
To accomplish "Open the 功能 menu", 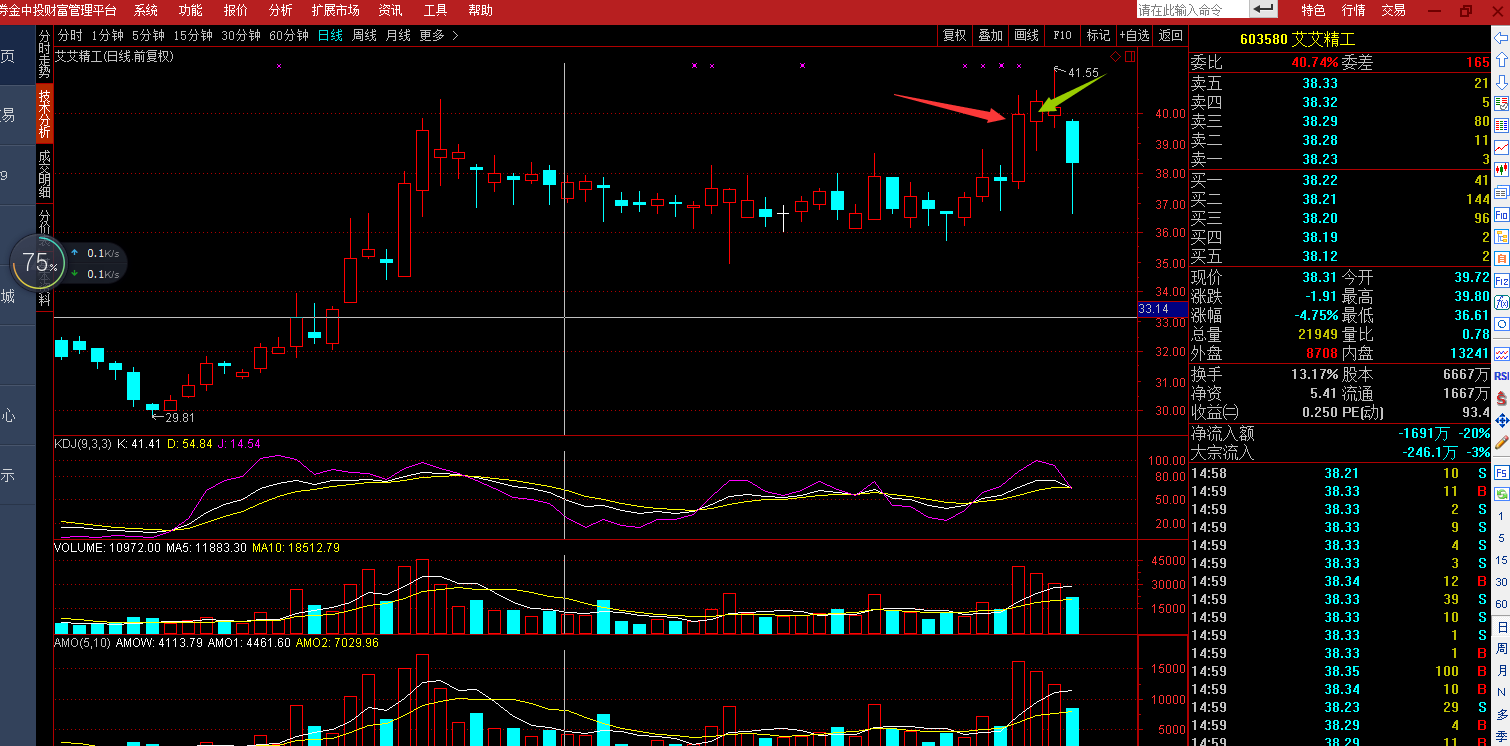I will [x=190, y=10].
